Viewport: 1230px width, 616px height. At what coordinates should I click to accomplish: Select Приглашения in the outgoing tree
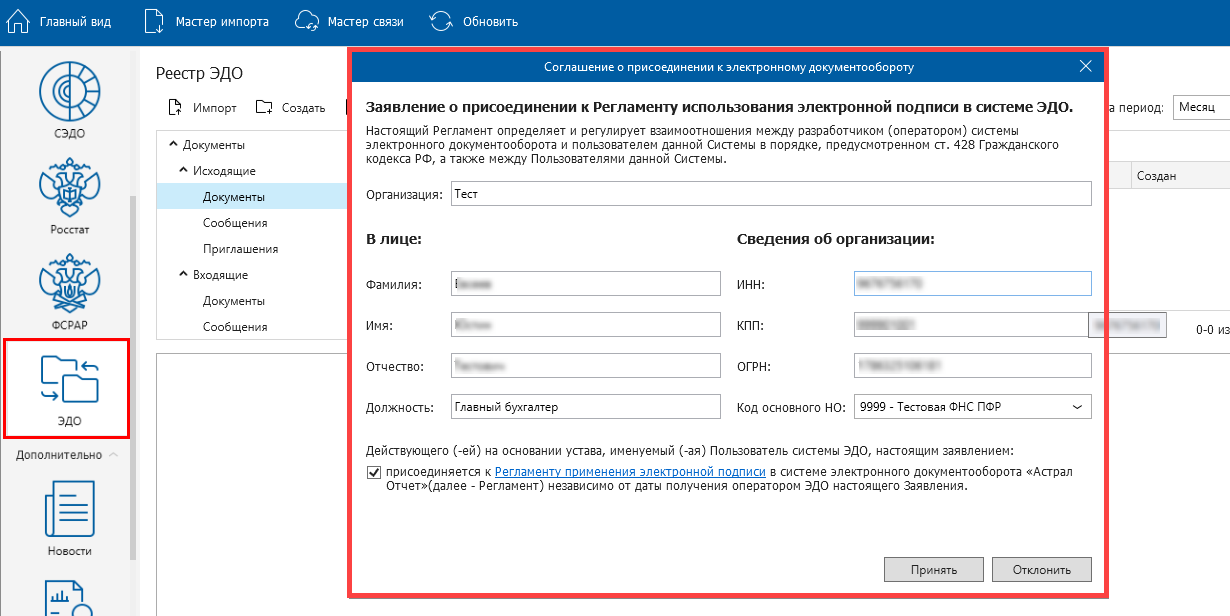[240, 249]
